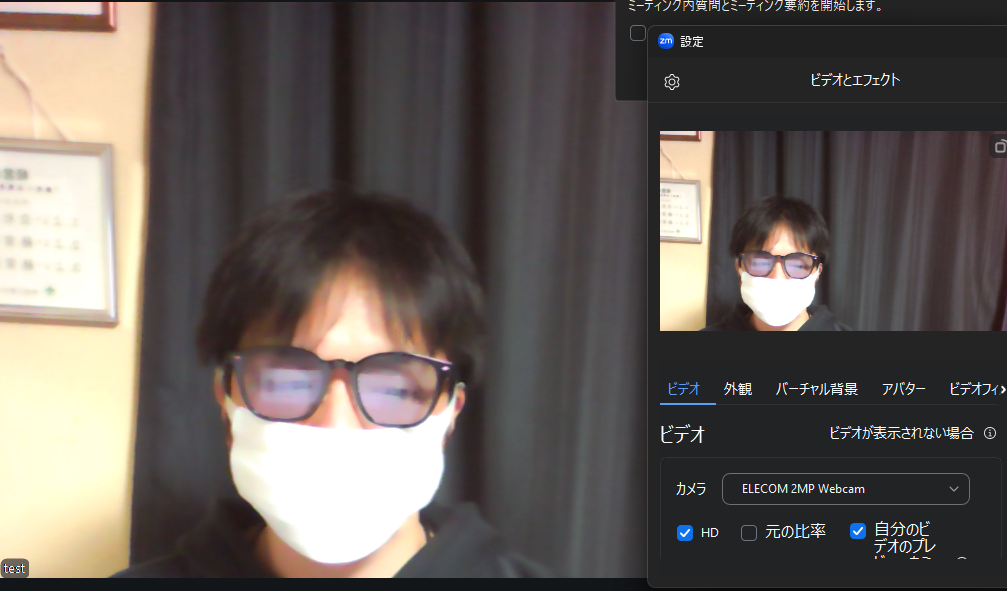Go to the truncated ビデオフィ tab

tap(972, 389)
